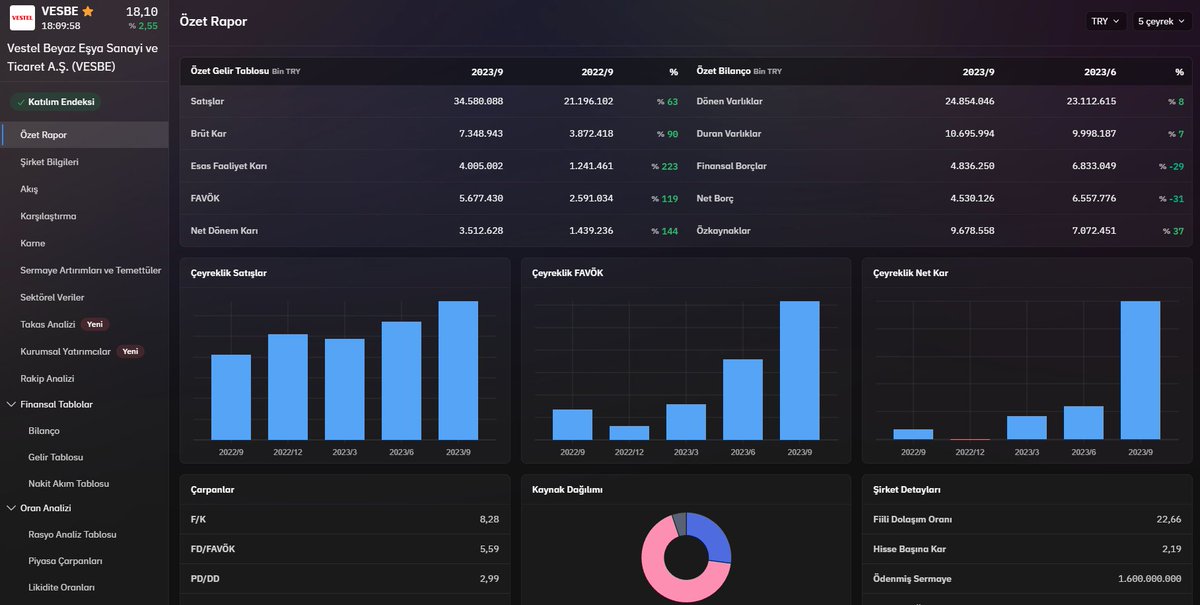Screen dimensions: 1200x605
Task: Select Özet Rapor in the sidebar
Action: [x=84, y=135]
